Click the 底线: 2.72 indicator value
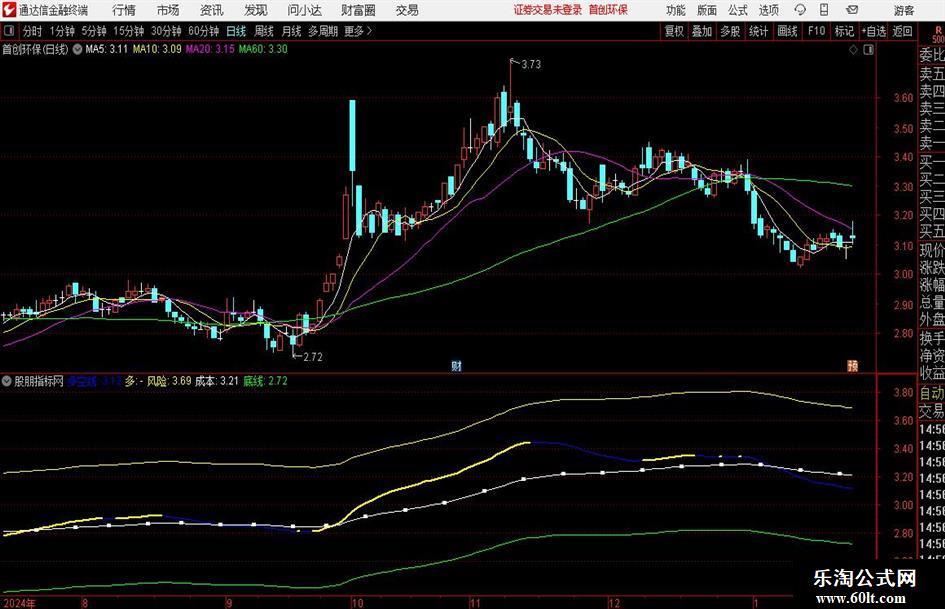Screen dimensions: 945x609 (265, 381)
